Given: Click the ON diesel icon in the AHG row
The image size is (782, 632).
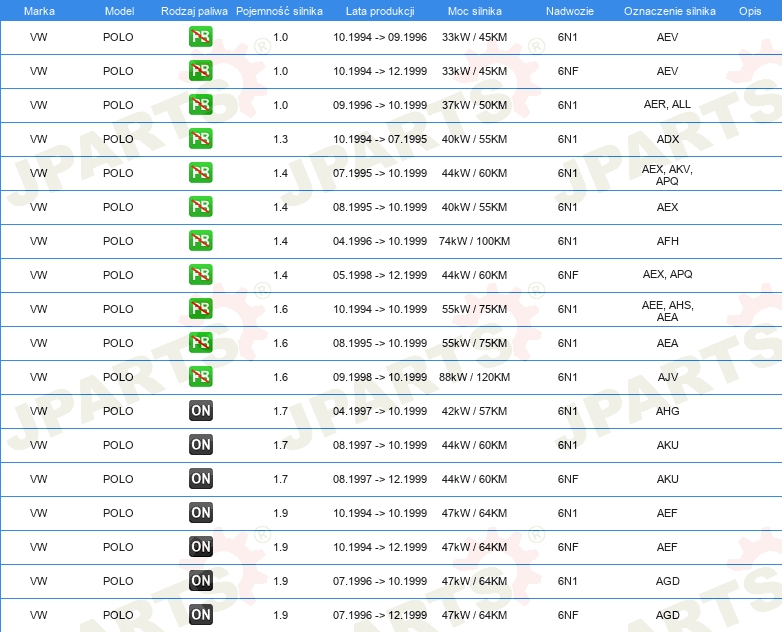Looking at the screenshot, I should [200, 411].
